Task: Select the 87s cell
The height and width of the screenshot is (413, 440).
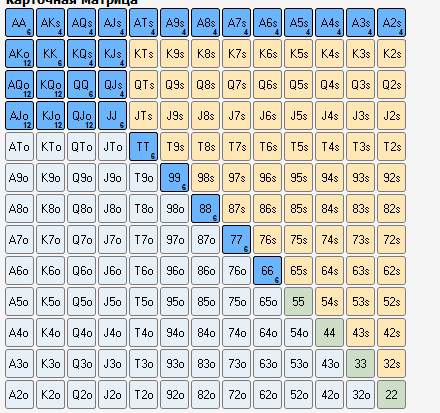Action: click(236, 209)
